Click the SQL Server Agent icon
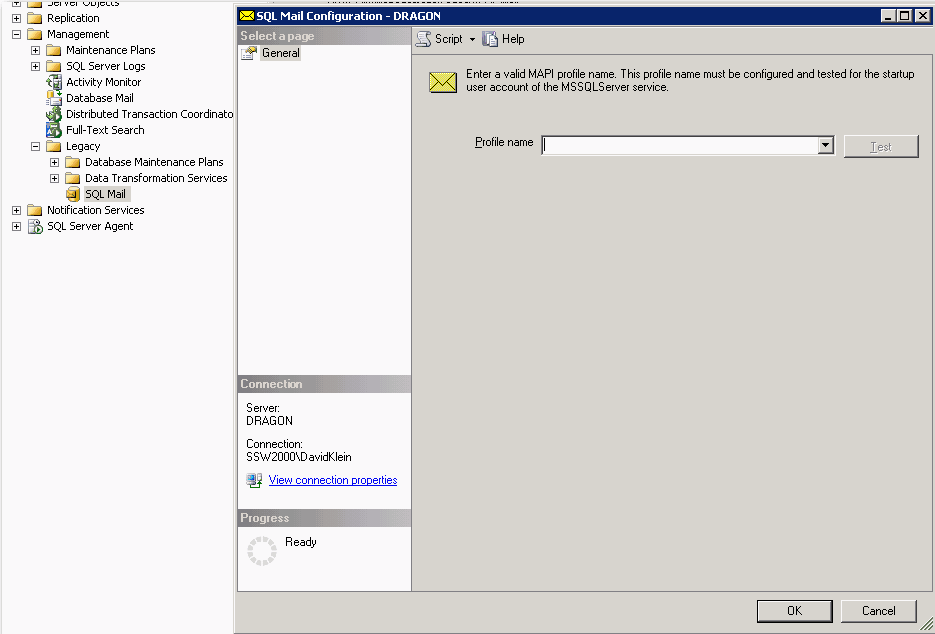Screen dimensions: 935x634 (35, 226)
